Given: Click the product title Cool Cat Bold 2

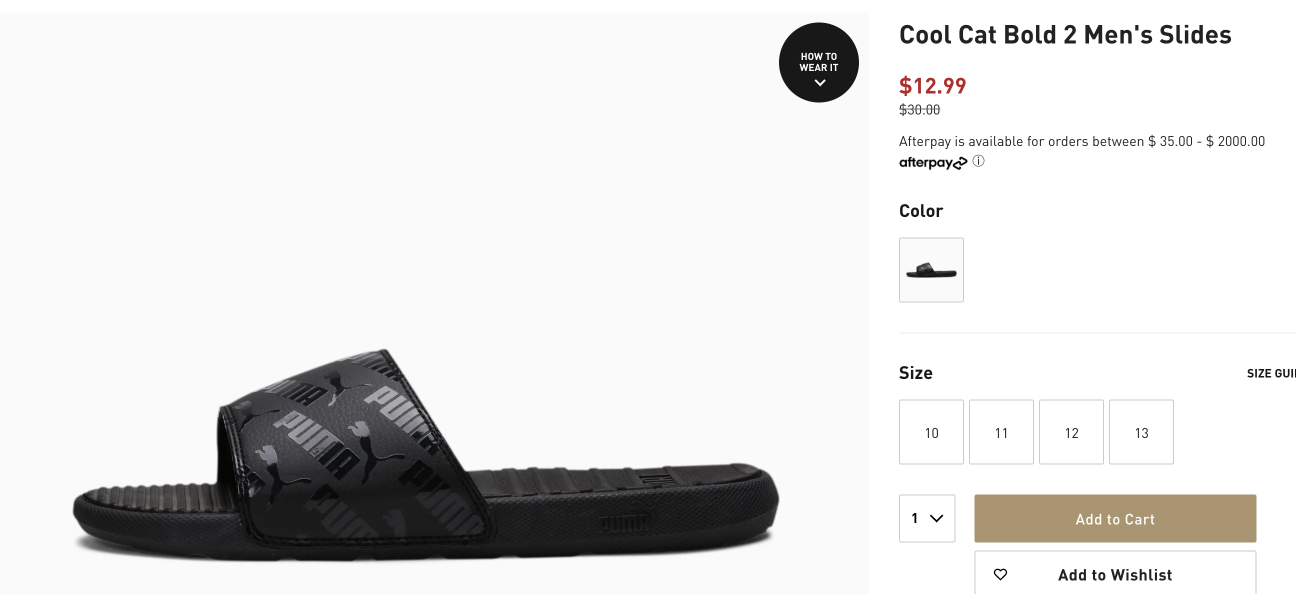Looking at the screenshot, I should (1065, 35).
